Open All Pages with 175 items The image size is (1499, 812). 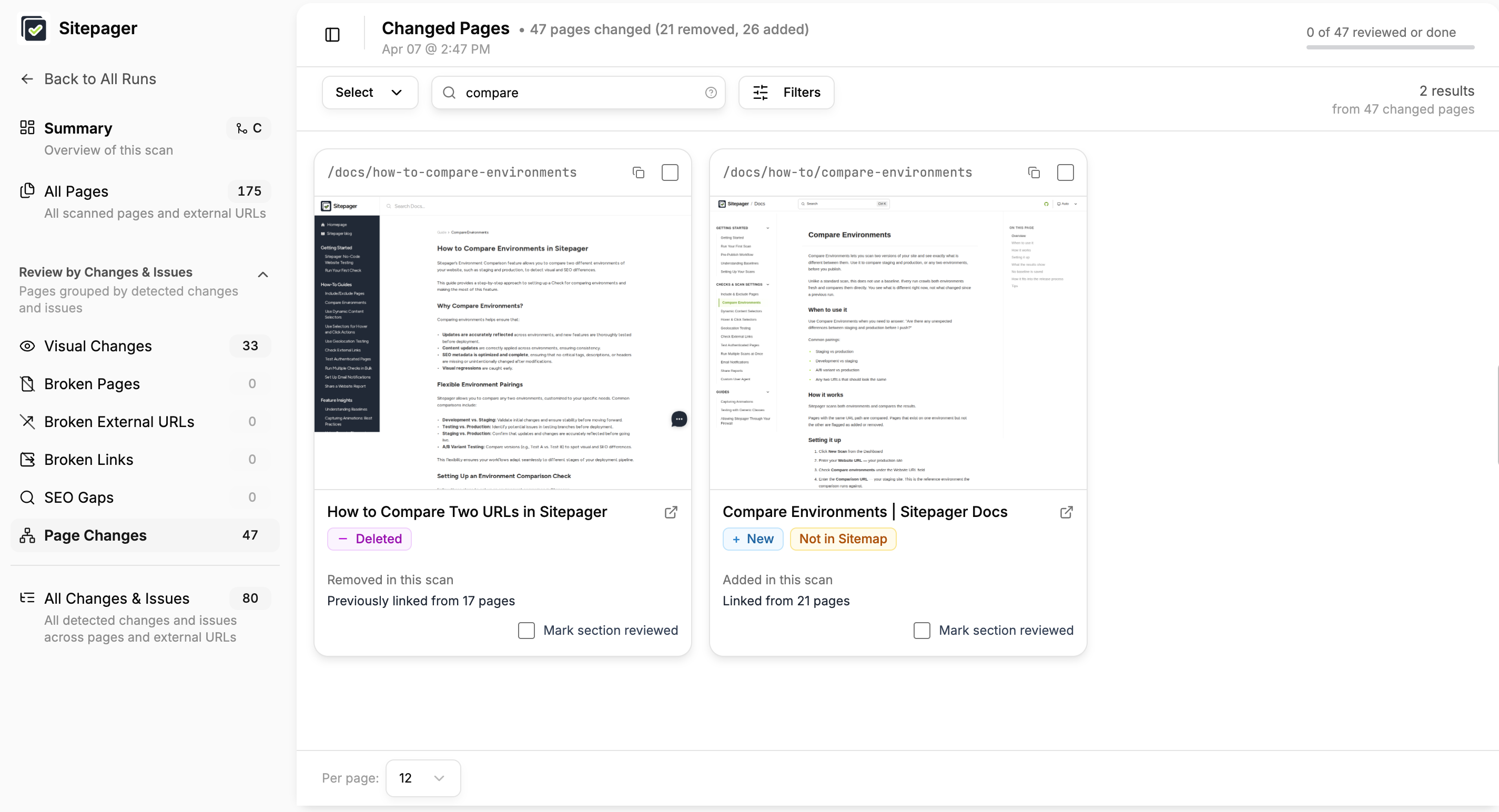coord(76,191)
